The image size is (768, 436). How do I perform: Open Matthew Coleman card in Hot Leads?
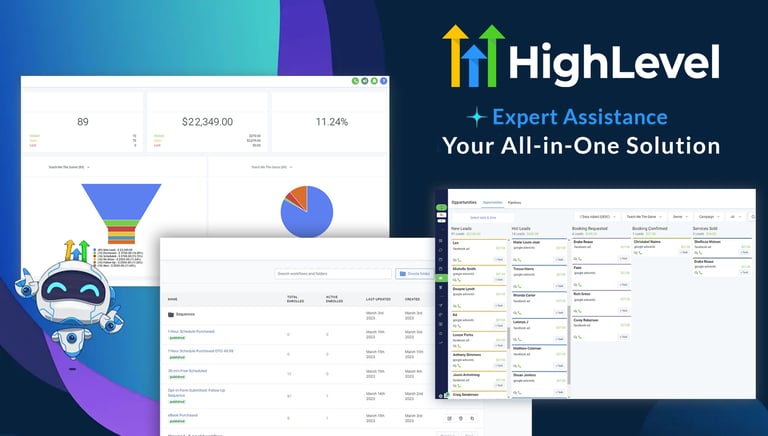pos(539,358)
